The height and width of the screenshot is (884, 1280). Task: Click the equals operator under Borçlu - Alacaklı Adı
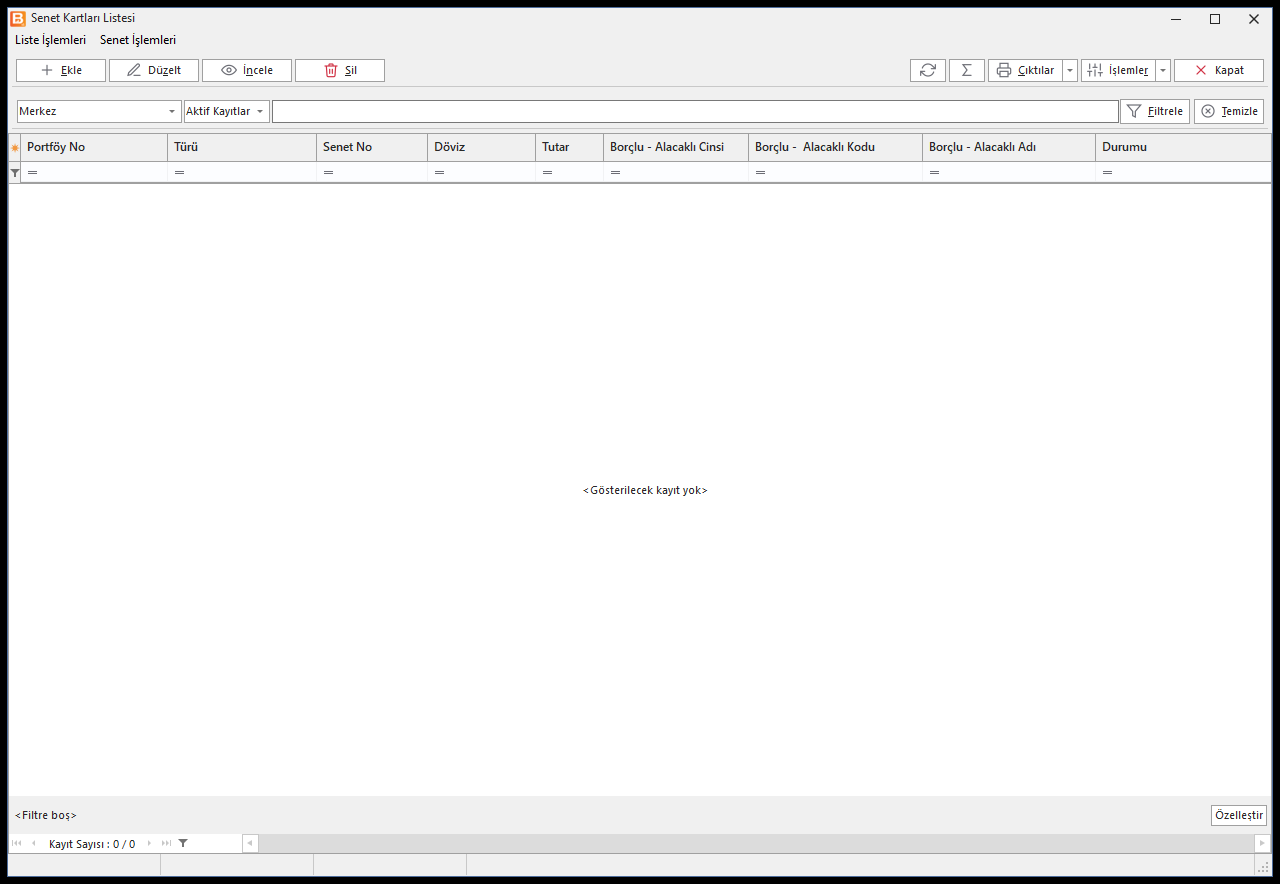934,173
